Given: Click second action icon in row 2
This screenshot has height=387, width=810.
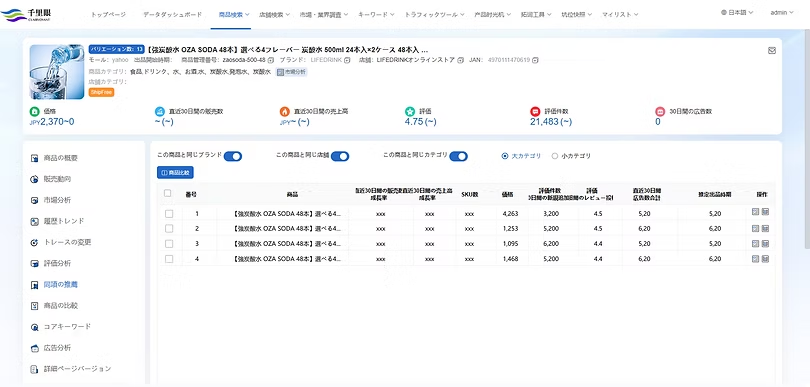Looking at the screenshot, I should (765, 228).
